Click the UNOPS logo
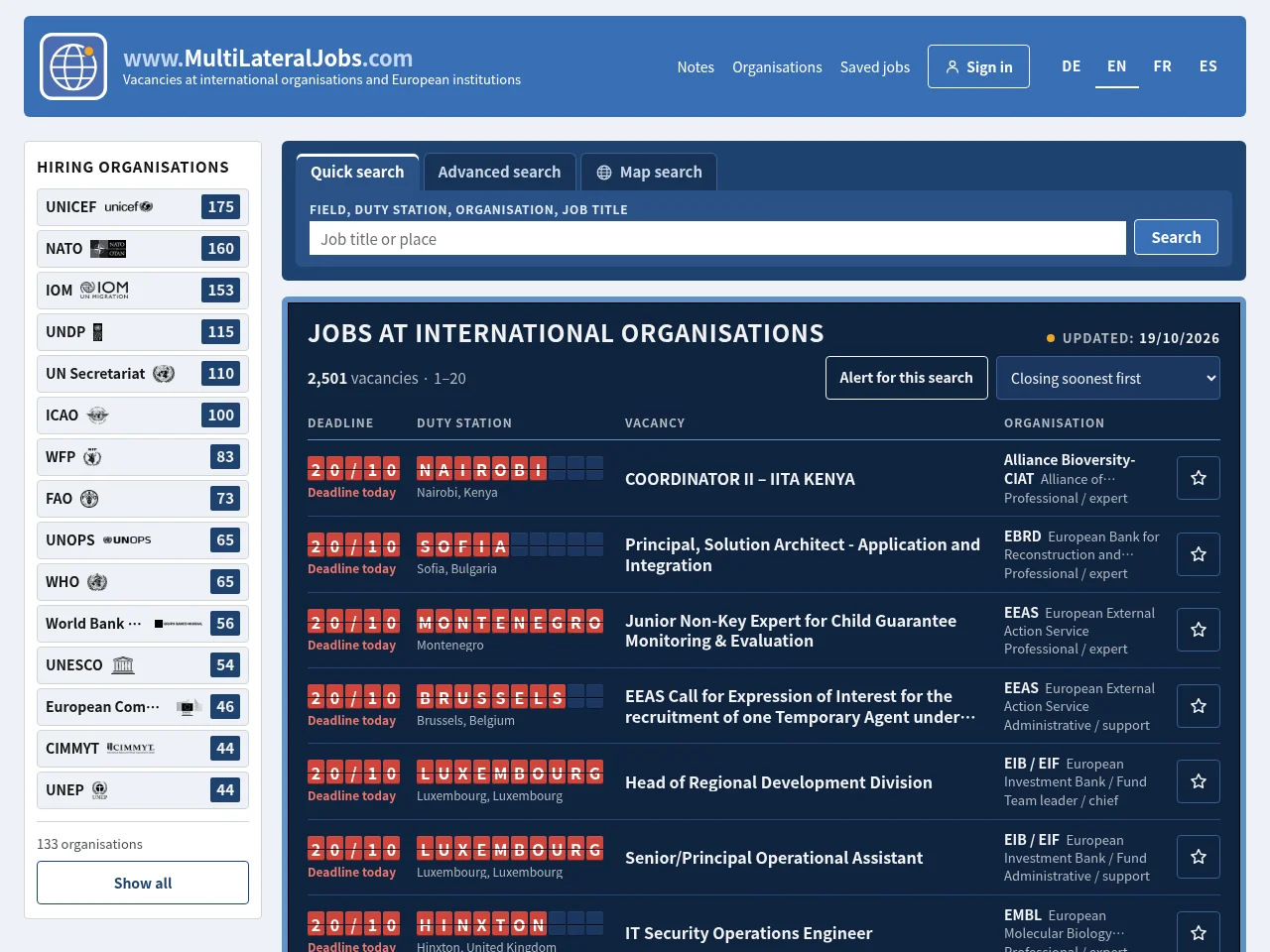 128,540
